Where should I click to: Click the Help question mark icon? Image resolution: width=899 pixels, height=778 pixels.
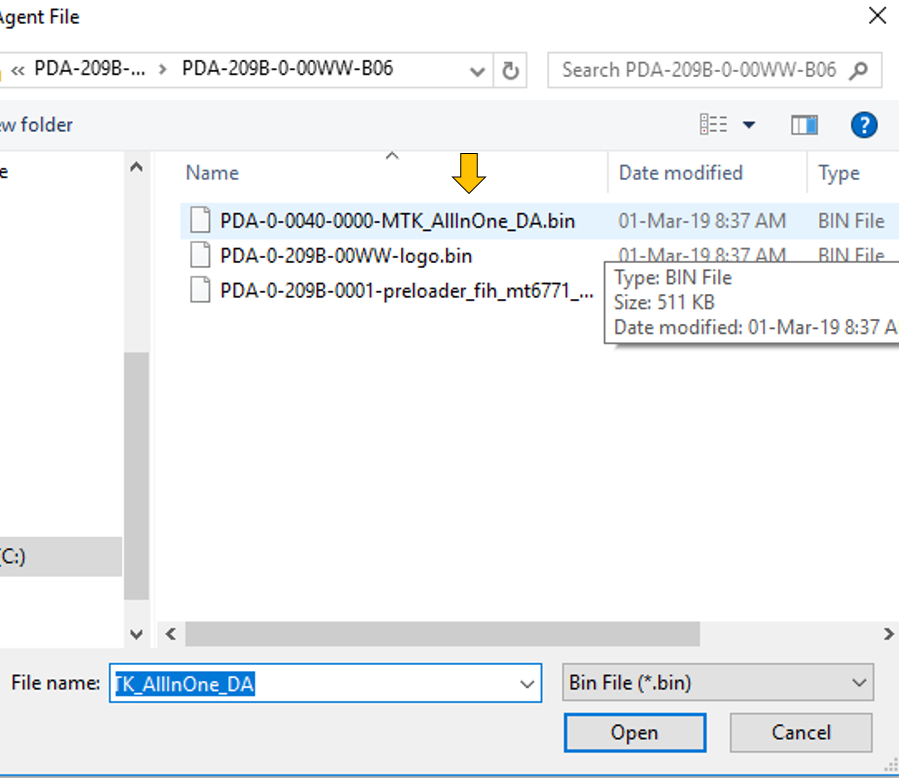(x=863, y=125)
